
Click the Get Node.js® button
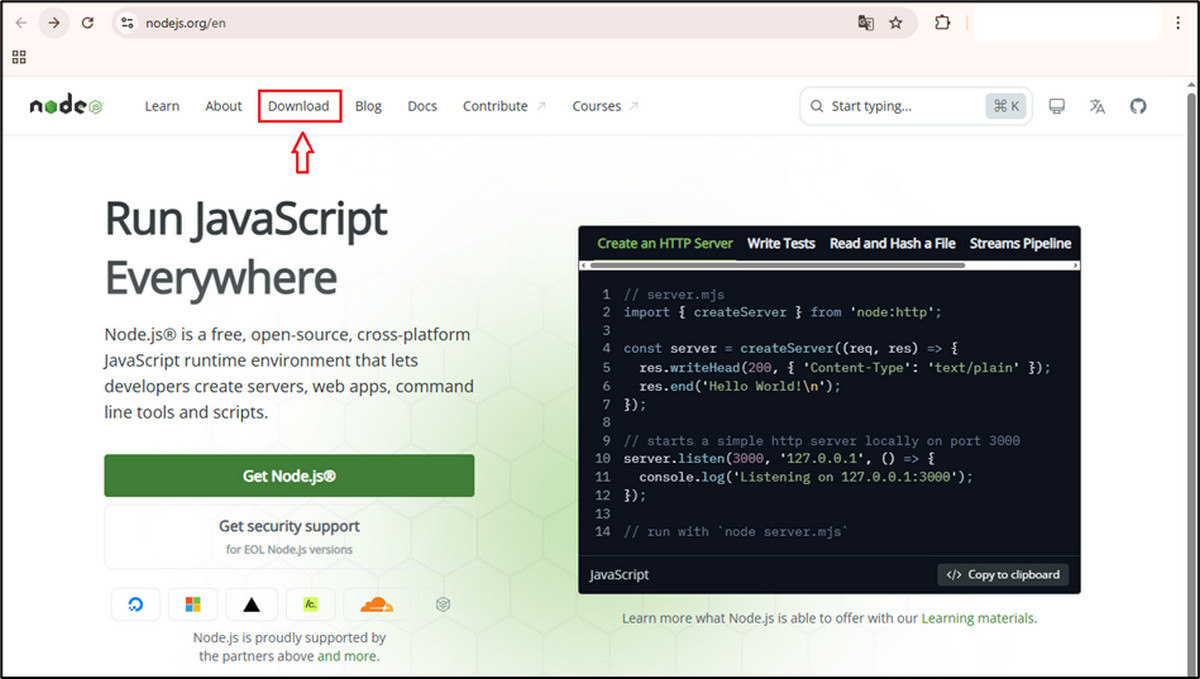pyautogui.click(x=289, y=475)
